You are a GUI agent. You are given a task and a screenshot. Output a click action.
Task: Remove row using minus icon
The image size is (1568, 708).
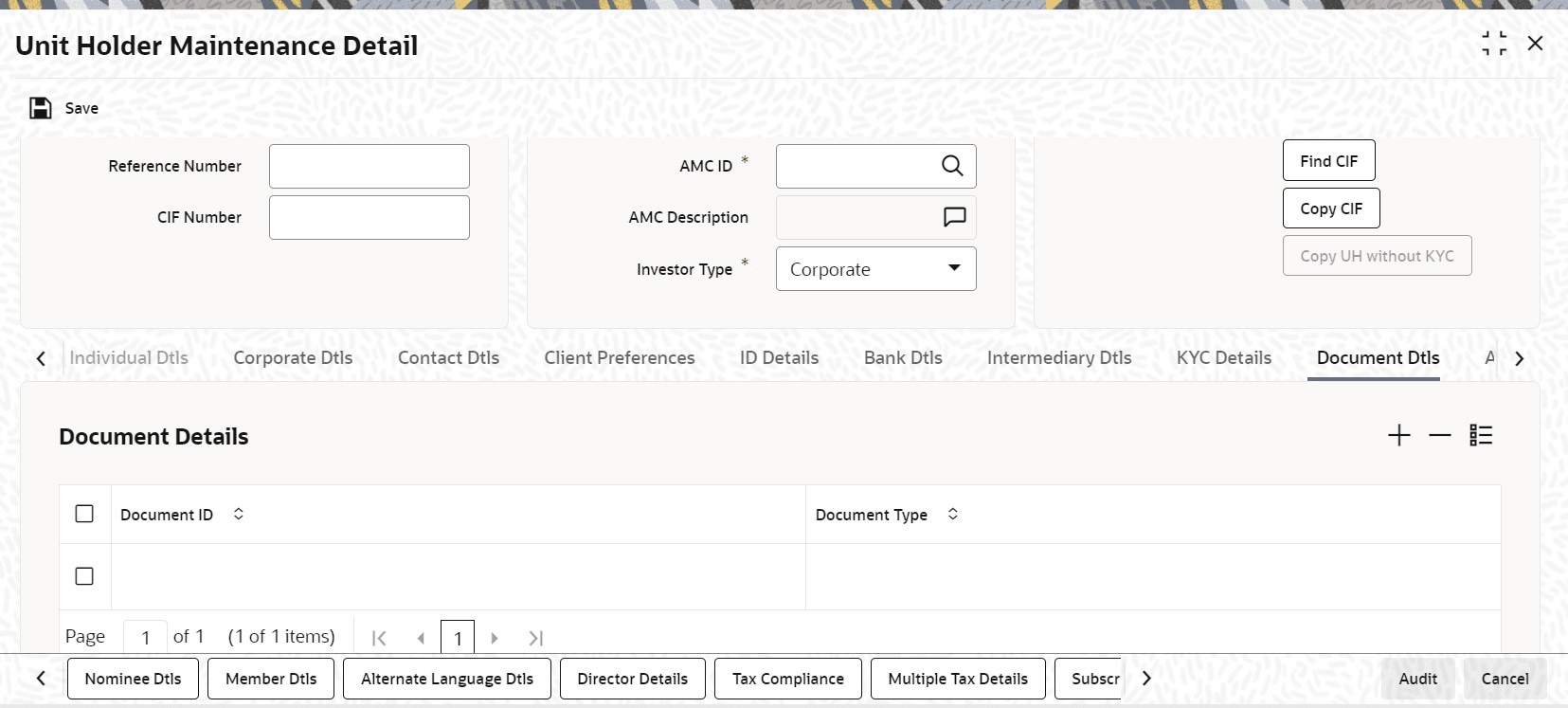click(x=1440, y=435)
